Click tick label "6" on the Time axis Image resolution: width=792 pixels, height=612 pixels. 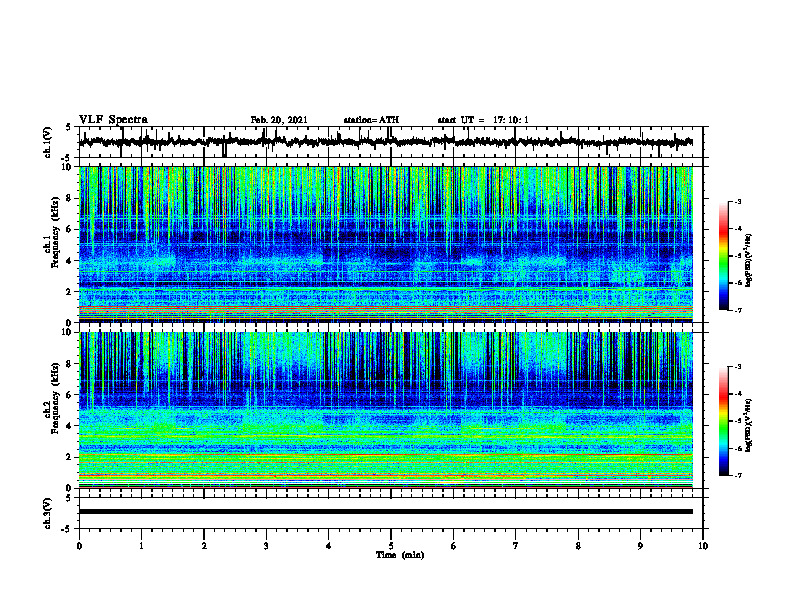tap(454, 546)
